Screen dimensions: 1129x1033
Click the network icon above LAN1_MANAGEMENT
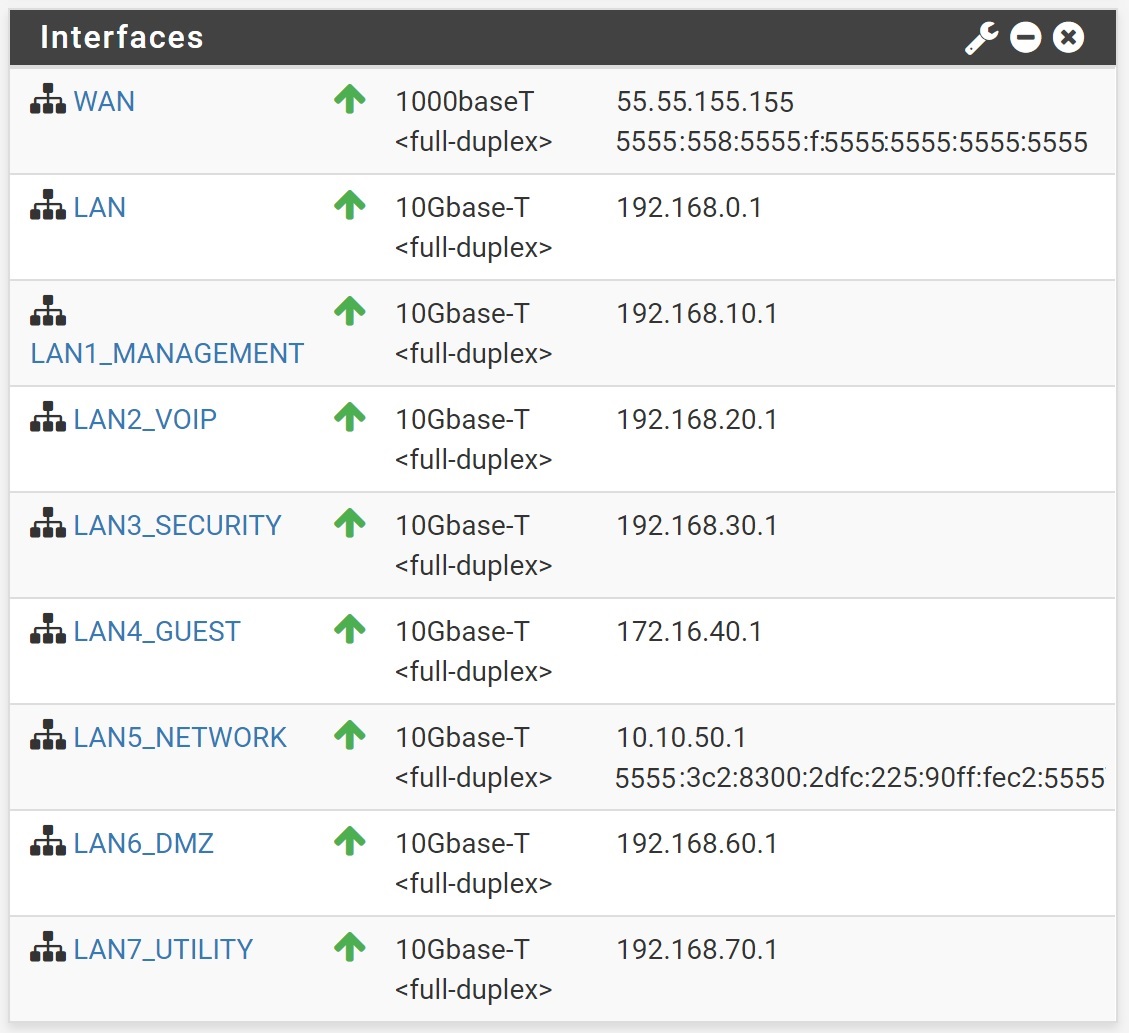(48, 314)
